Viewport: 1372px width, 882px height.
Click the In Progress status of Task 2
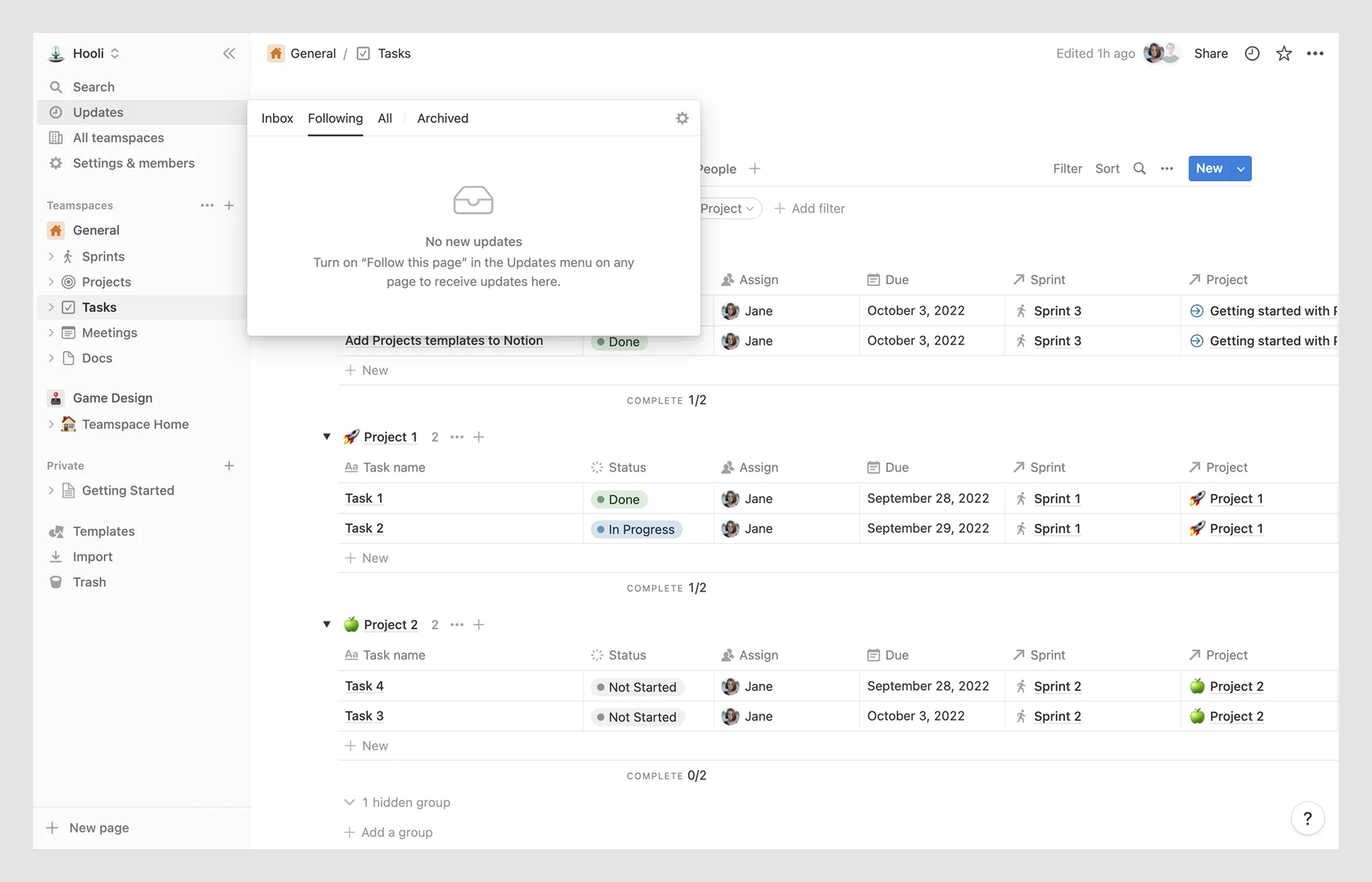pyautogui.click(x=636, y=529)
